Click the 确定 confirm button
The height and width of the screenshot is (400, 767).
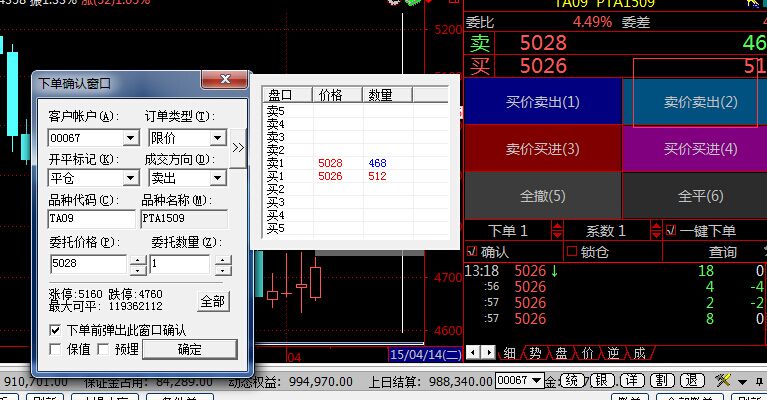coord(189,349)
